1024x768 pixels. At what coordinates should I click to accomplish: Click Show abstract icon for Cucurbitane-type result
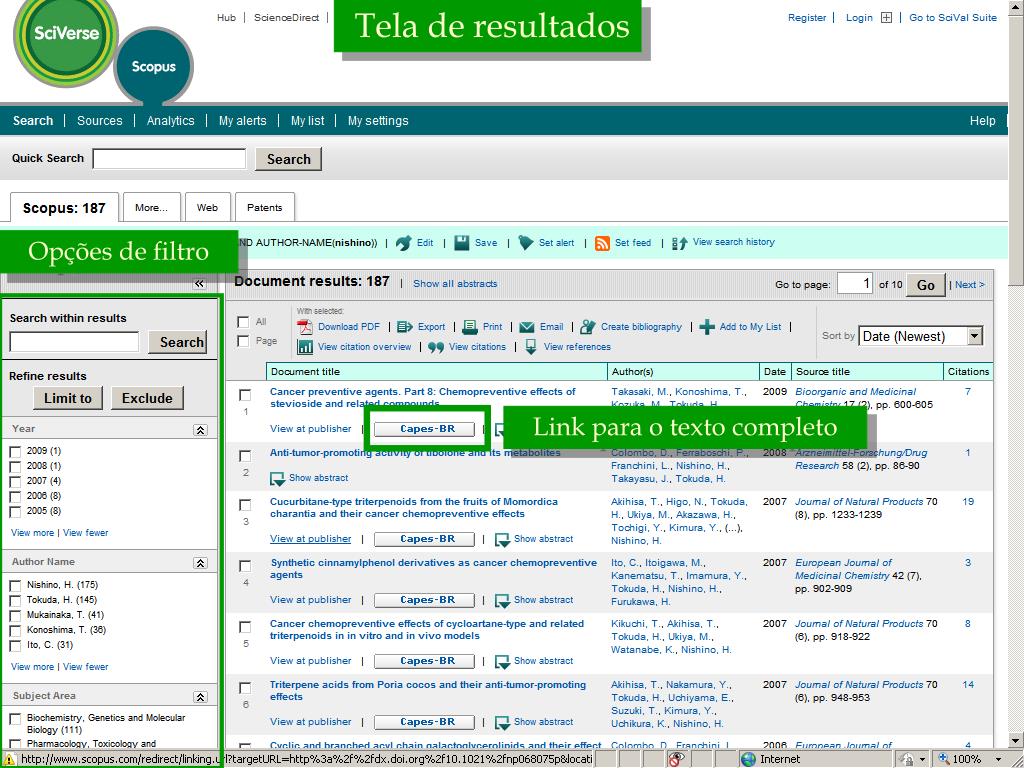tap(502, 539)
